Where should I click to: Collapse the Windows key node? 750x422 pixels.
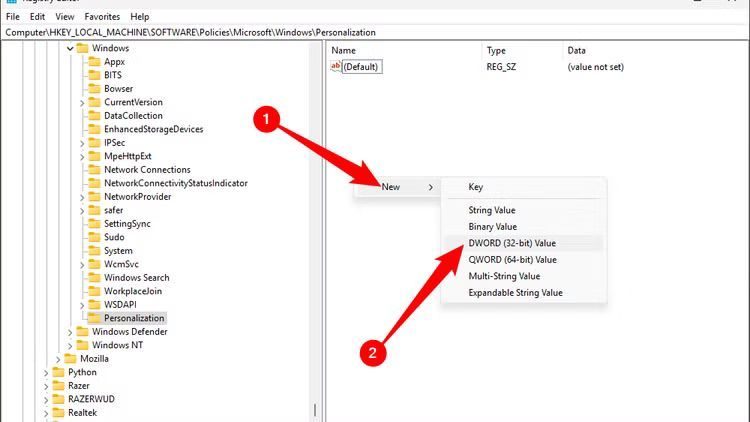pyautogui.click(x=70, y=48)
